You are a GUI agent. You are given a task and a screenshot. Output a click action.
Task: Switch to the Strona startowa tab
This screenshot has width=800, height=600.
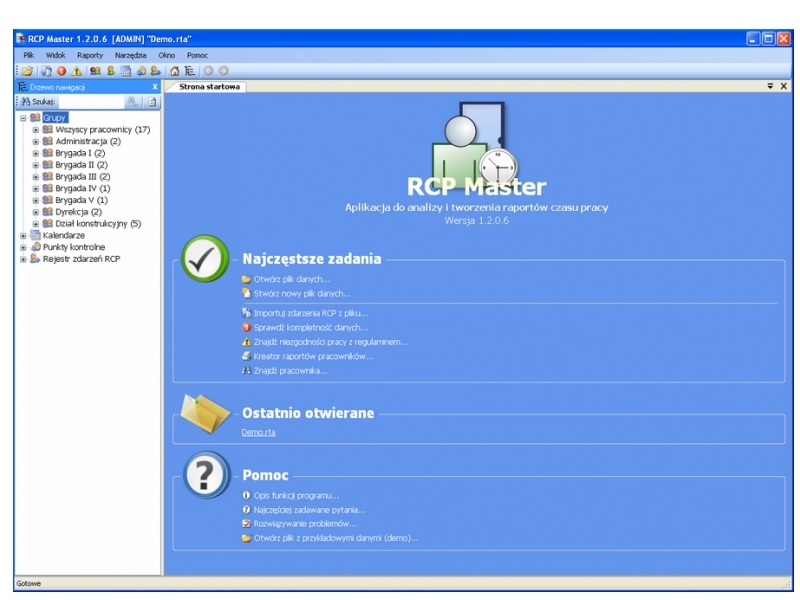pyautogui.click(x=209, y=87)
